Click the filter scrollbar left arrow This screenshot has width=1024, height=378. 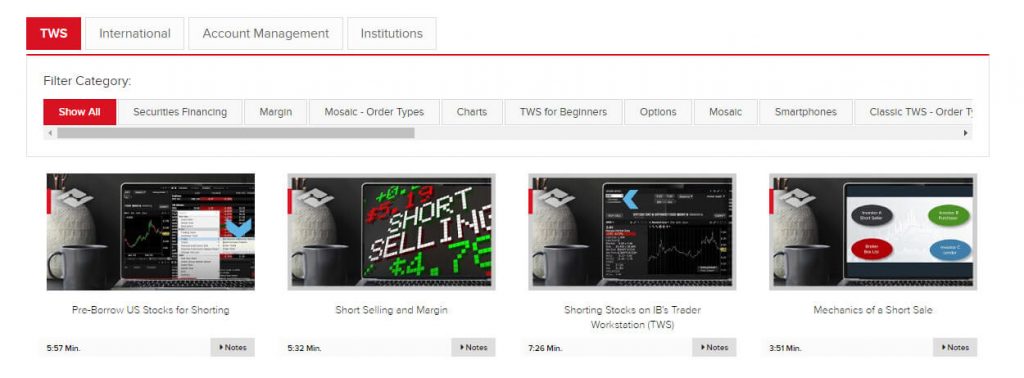pos(50,133)
